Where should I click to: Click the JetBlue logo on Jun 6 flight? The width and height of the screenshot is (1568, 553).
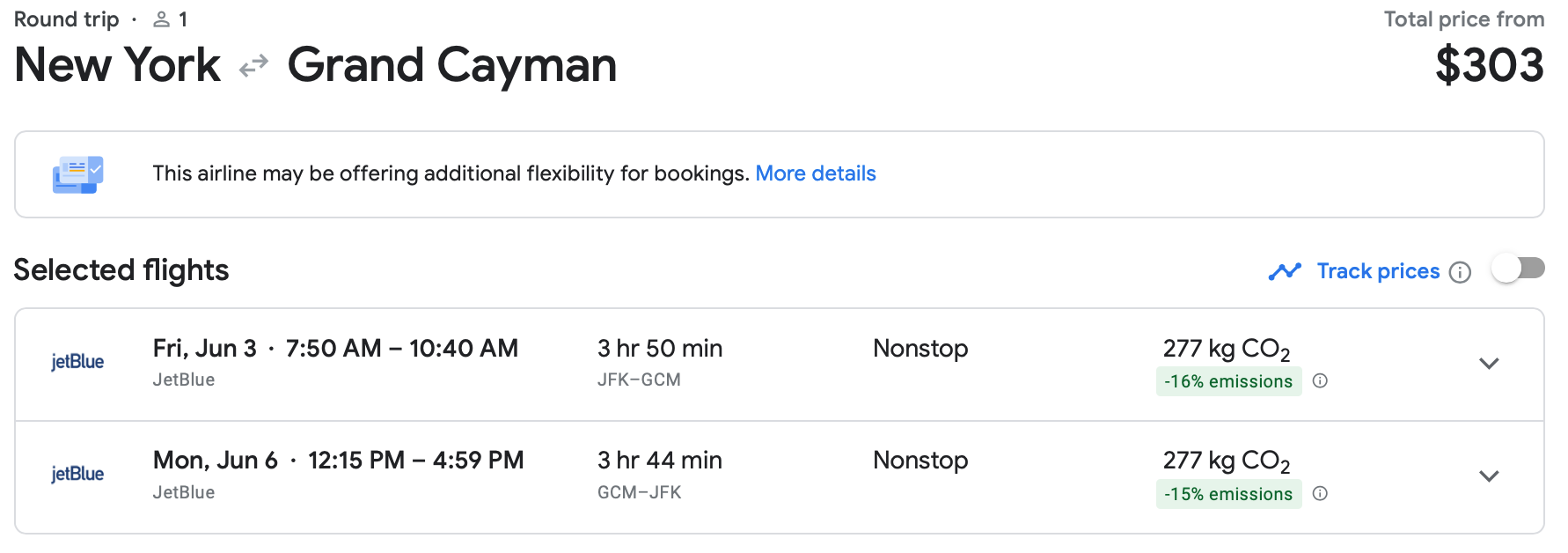coord(77,475)
